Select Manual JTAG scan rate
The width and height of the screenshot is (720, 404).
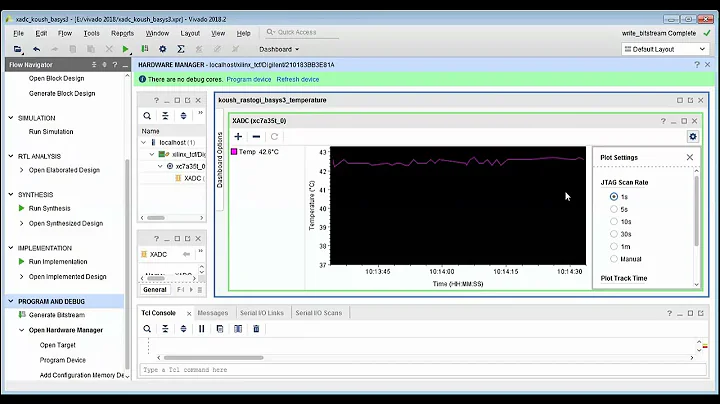pyautogui.click(x=614, y=258)
